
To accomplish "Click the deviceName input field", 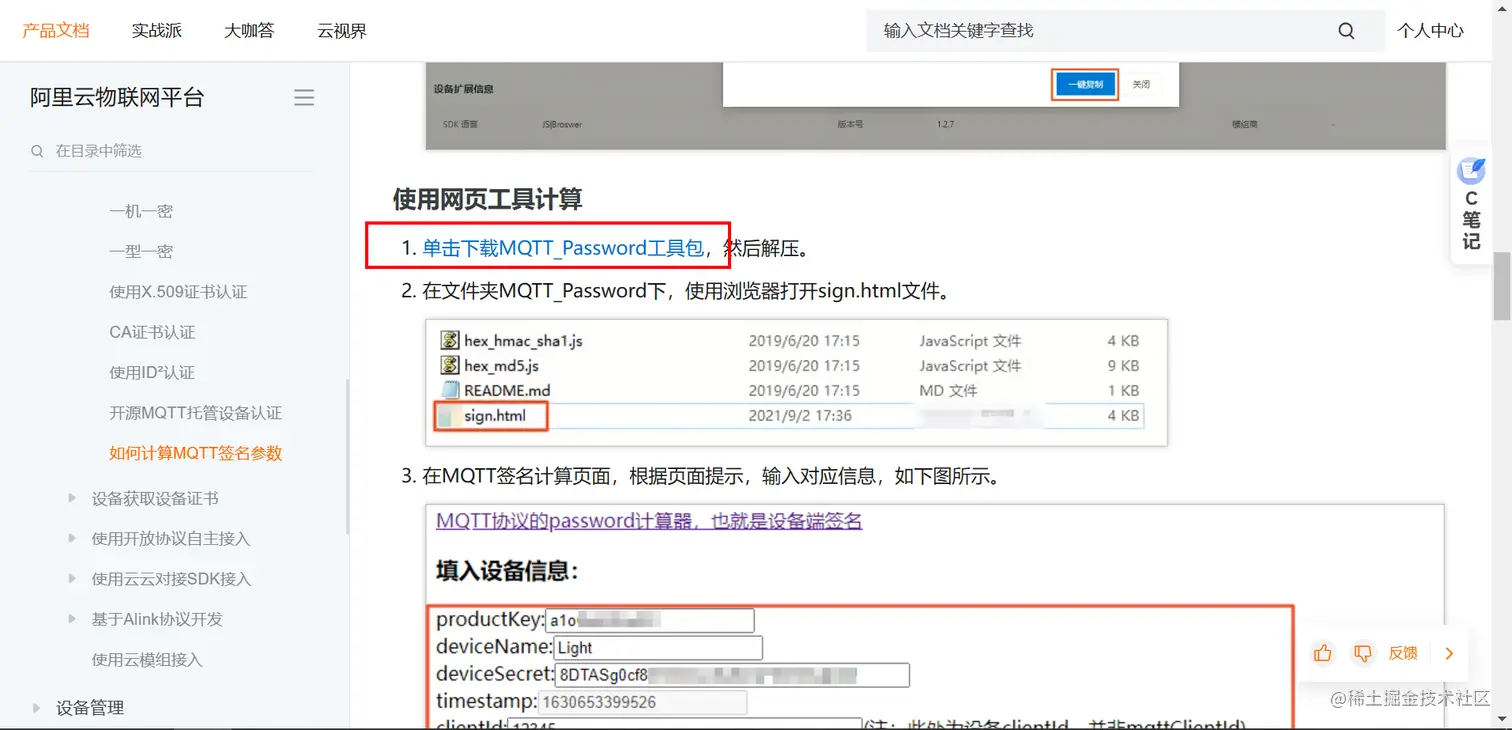I will [x=657, y=648].
